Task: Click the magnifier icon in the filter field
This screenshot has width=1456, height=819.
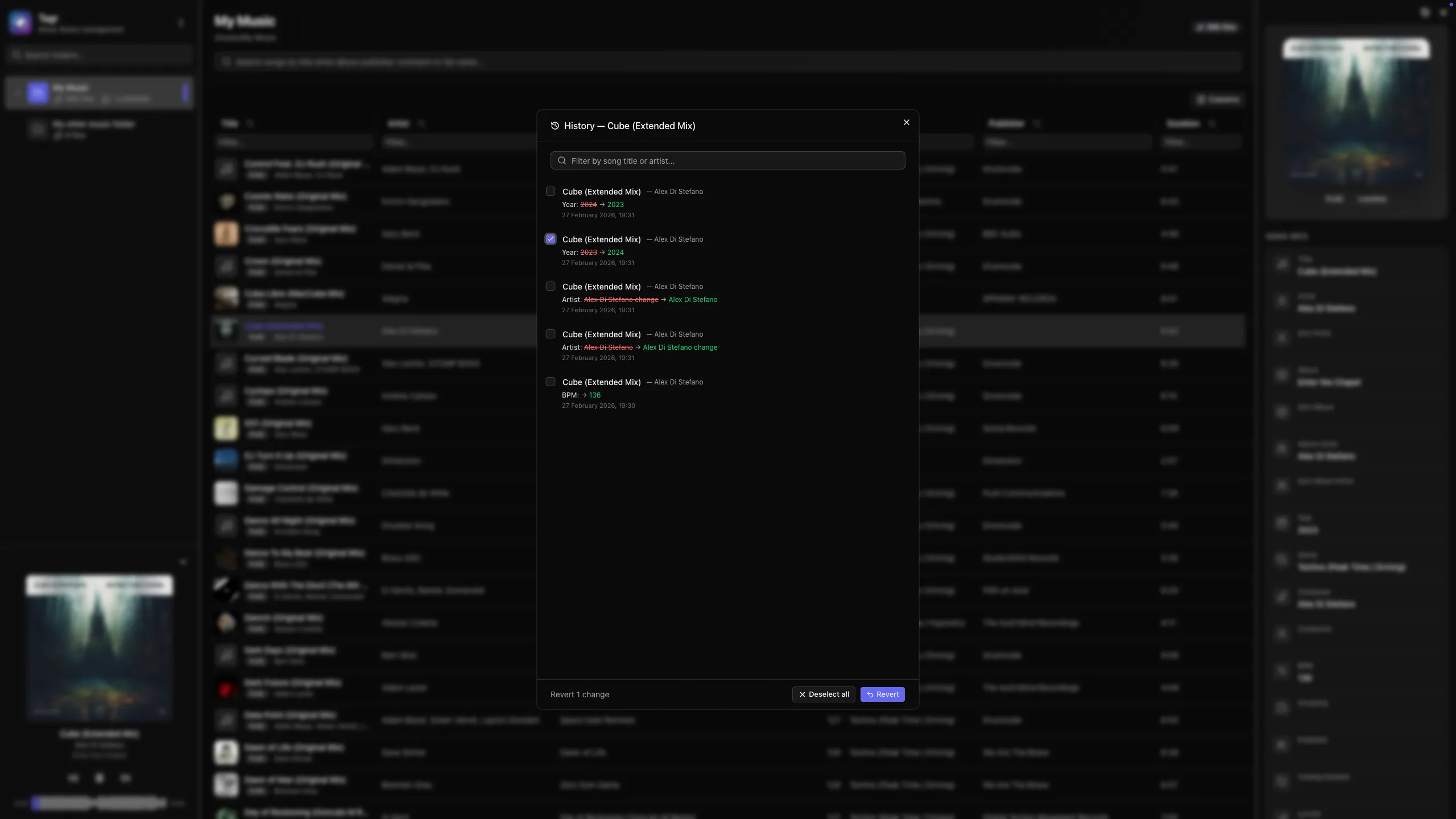Action: coord(562,161)
